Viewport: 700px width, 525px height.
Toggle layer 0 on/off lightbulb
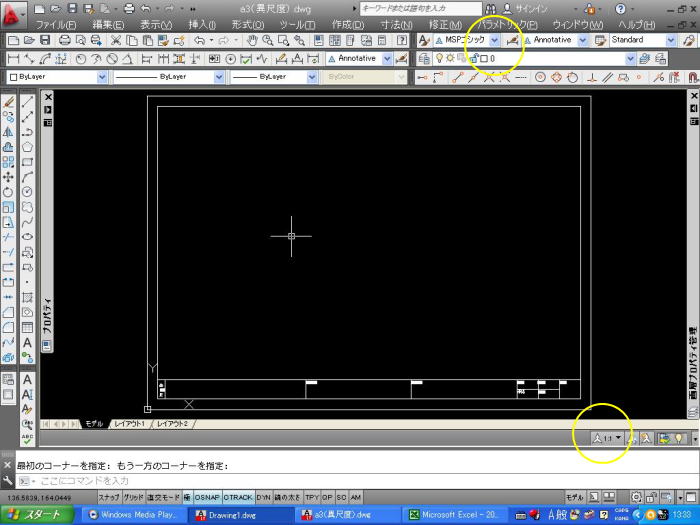point(440,58)
